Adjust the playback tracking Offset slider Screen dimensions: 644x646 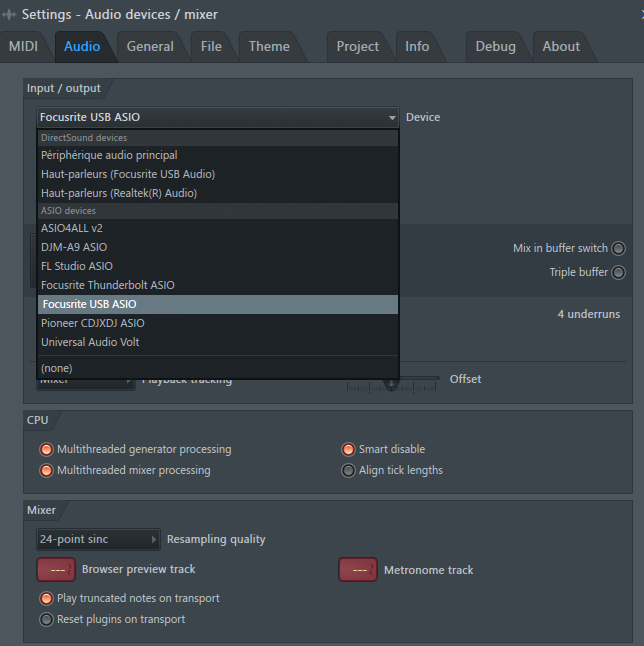click(x=391, y=383)
